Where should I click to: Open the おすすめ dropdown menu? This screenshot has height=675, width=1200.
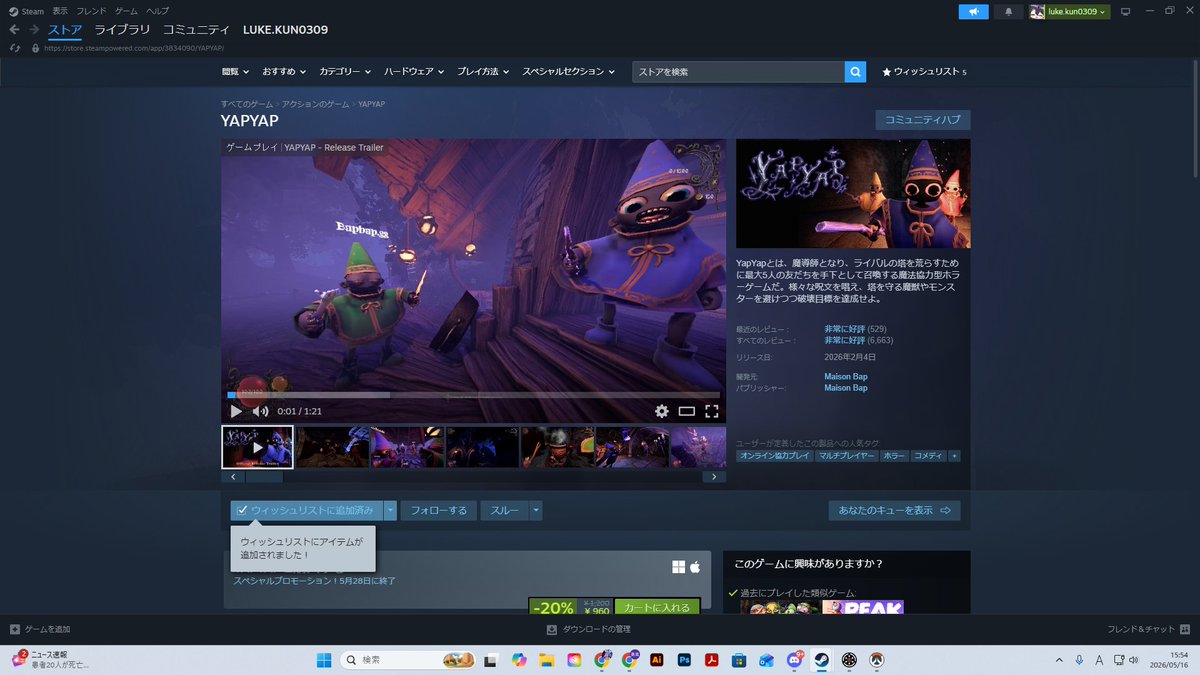pos(284,72)
